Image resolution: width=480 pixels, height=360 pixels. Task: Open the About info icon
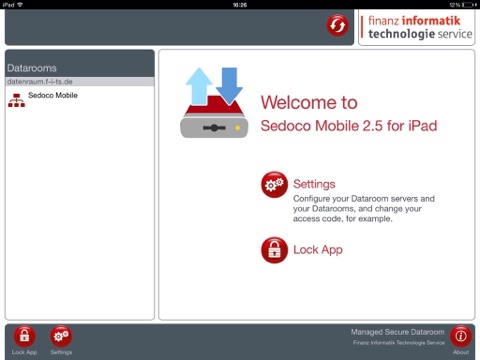click(x=461, y=336)
